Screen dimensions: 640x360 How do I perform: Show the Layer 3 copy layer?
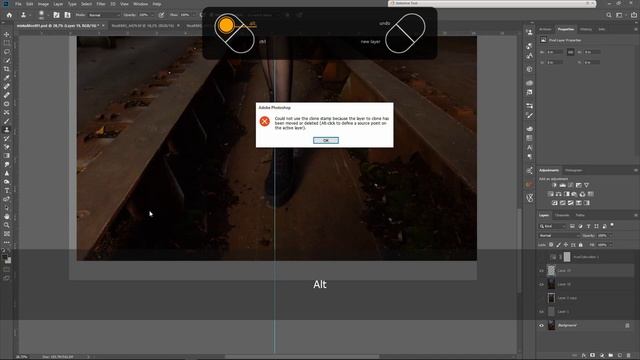coord(542,298)
